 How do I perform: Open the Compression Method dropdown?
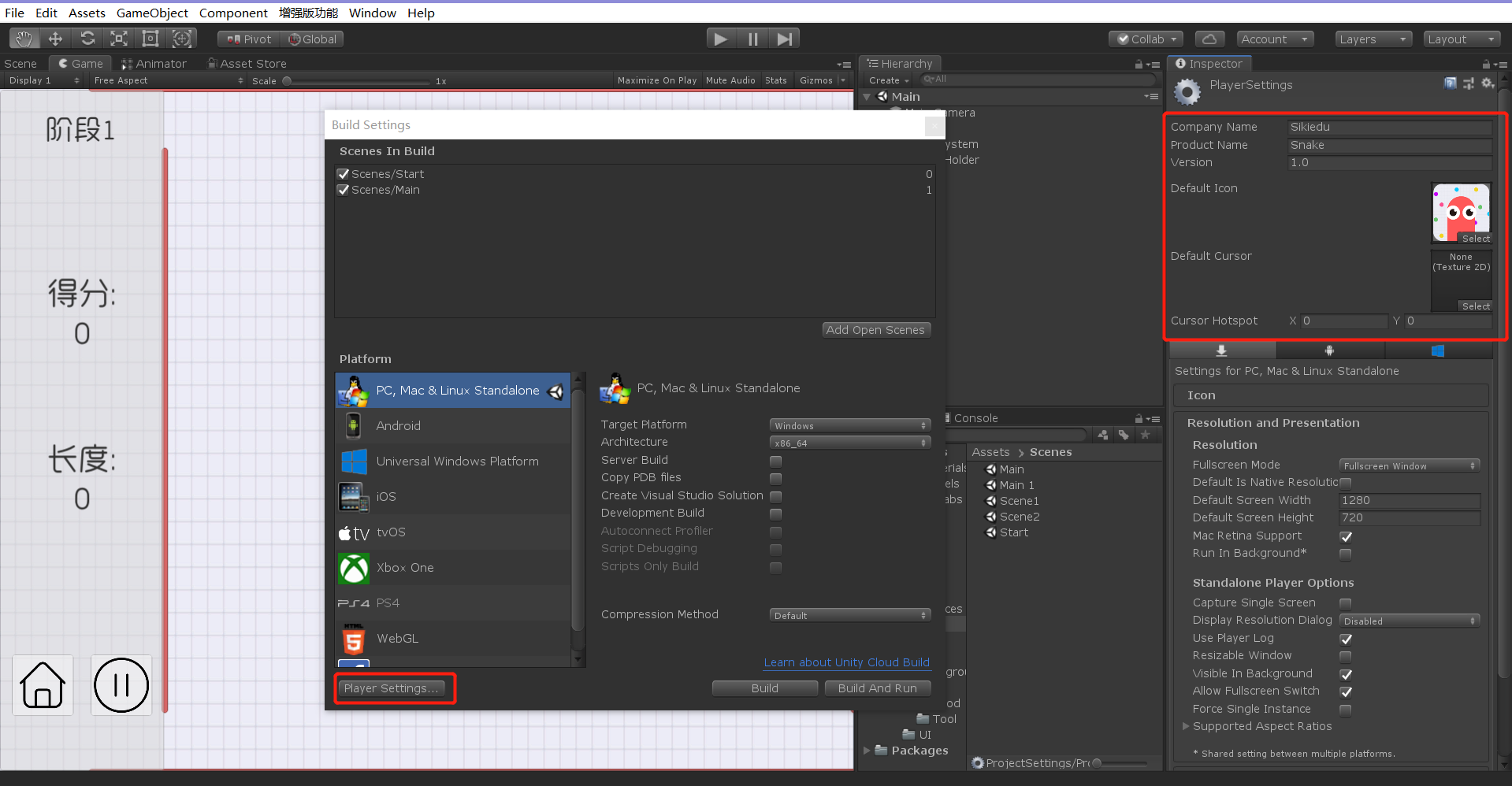pyautogui.click(x=850, y=616)
